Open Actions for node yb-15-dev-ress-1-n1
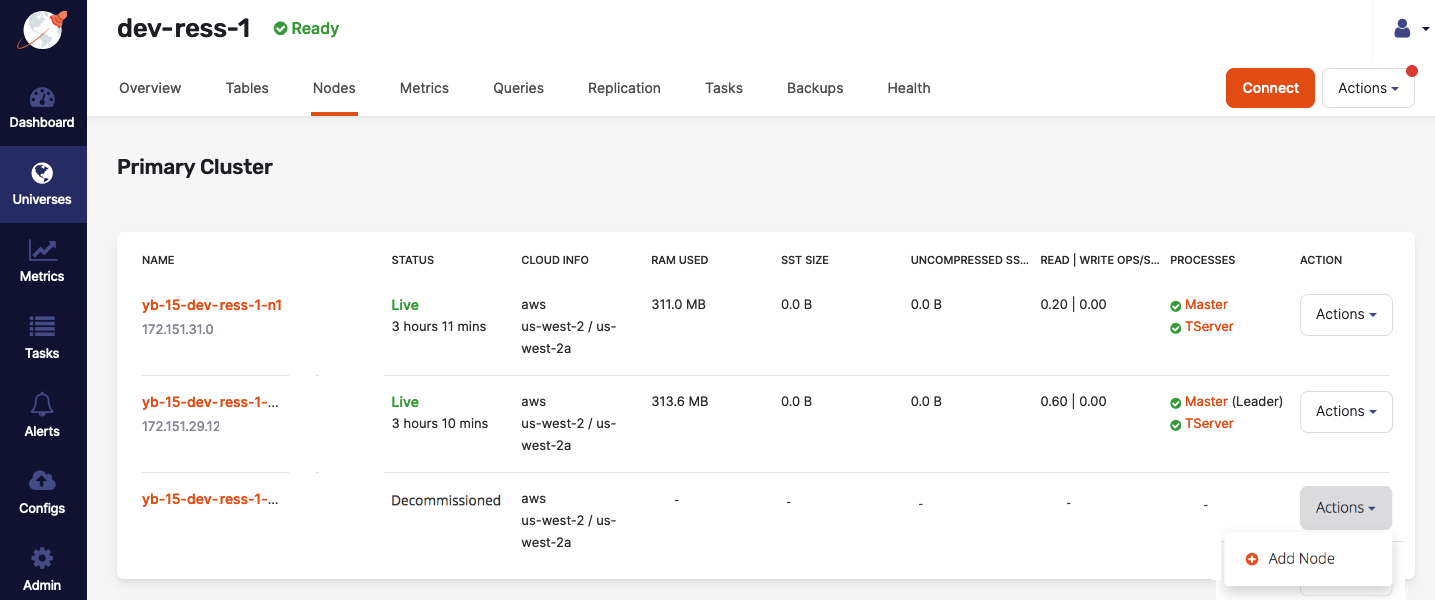Viewport: 1435px width, 600px height. point(1346,314)
